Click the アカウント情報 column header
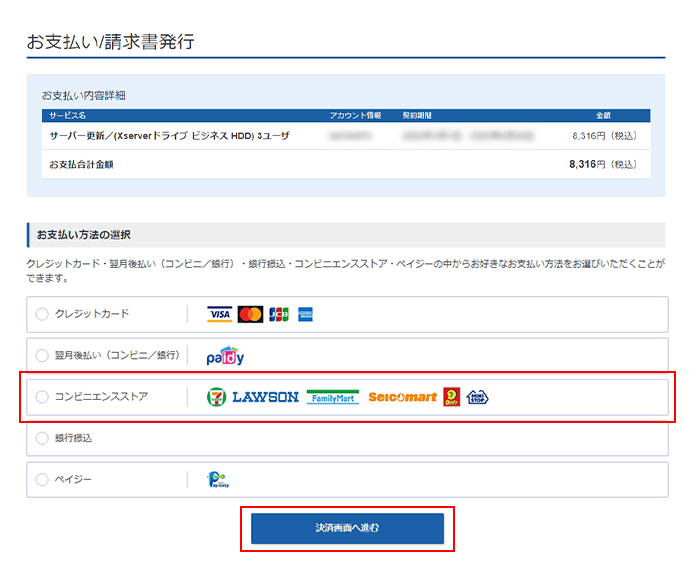 tap(355, 116)
